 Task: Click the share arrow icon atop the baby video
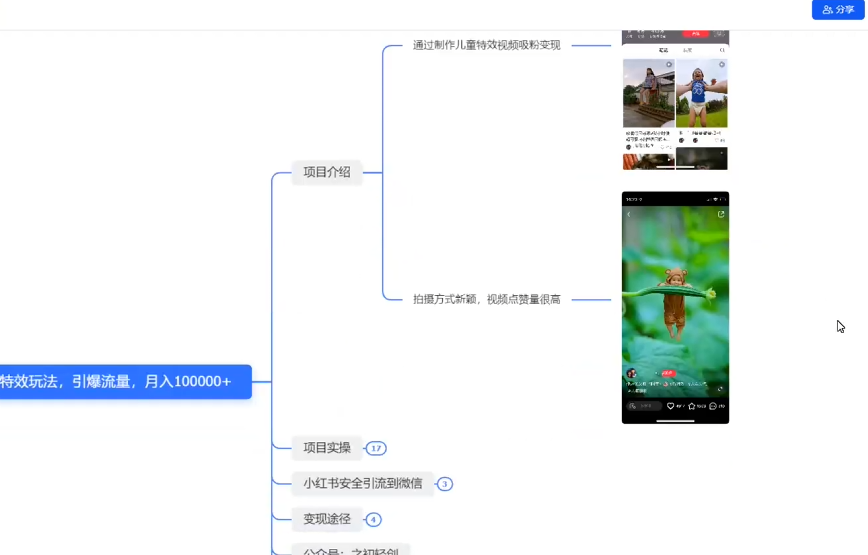point(720,214)
